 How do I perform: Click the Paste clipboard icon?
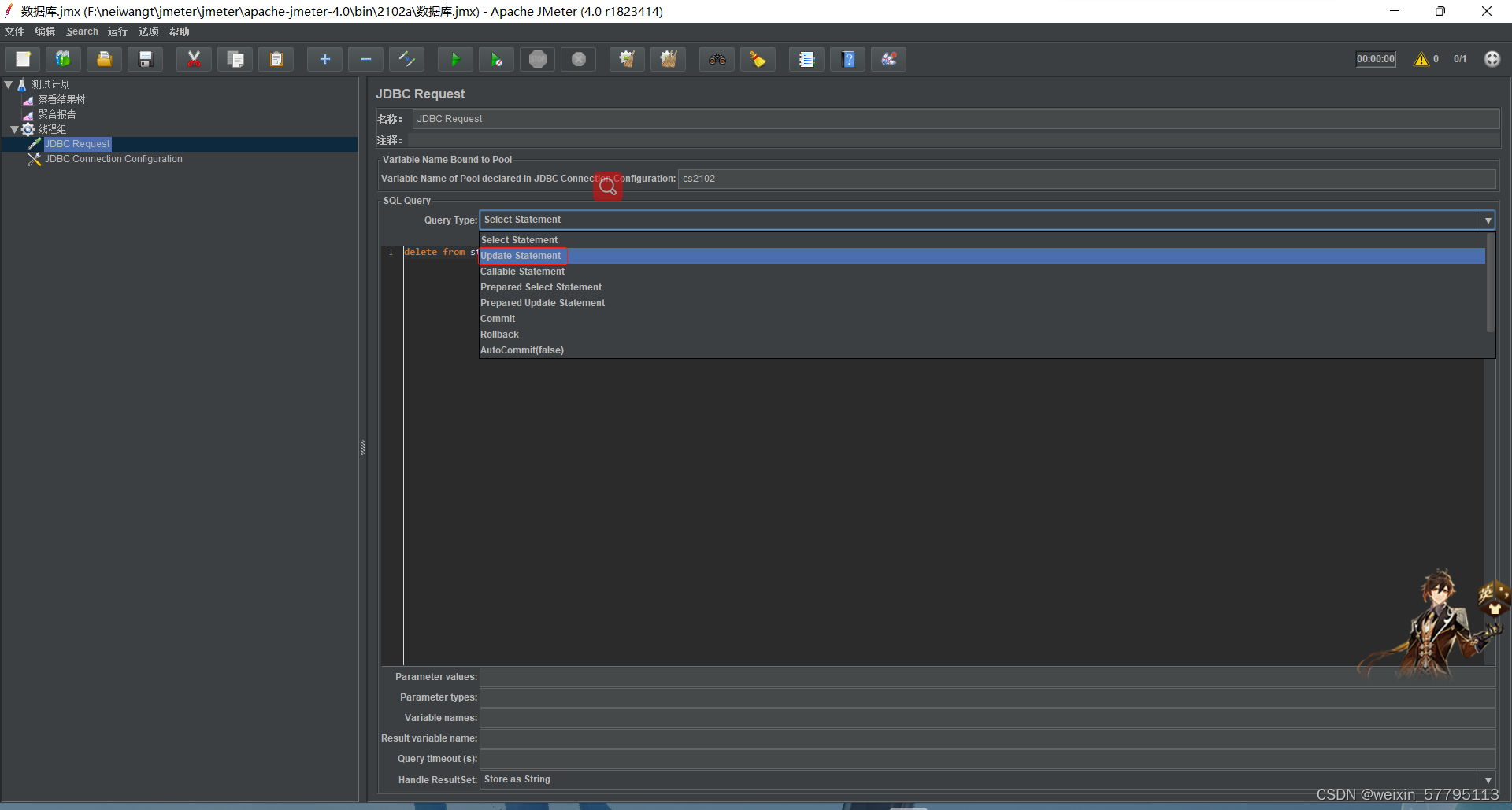coord(276,59)
